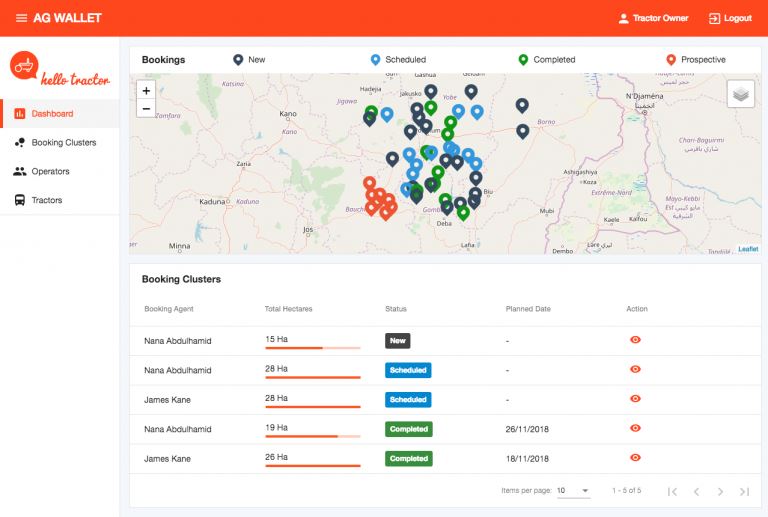
Task: Click the 19 Ha progress bar
Action: pyautogui.click(x=312, y=436)
